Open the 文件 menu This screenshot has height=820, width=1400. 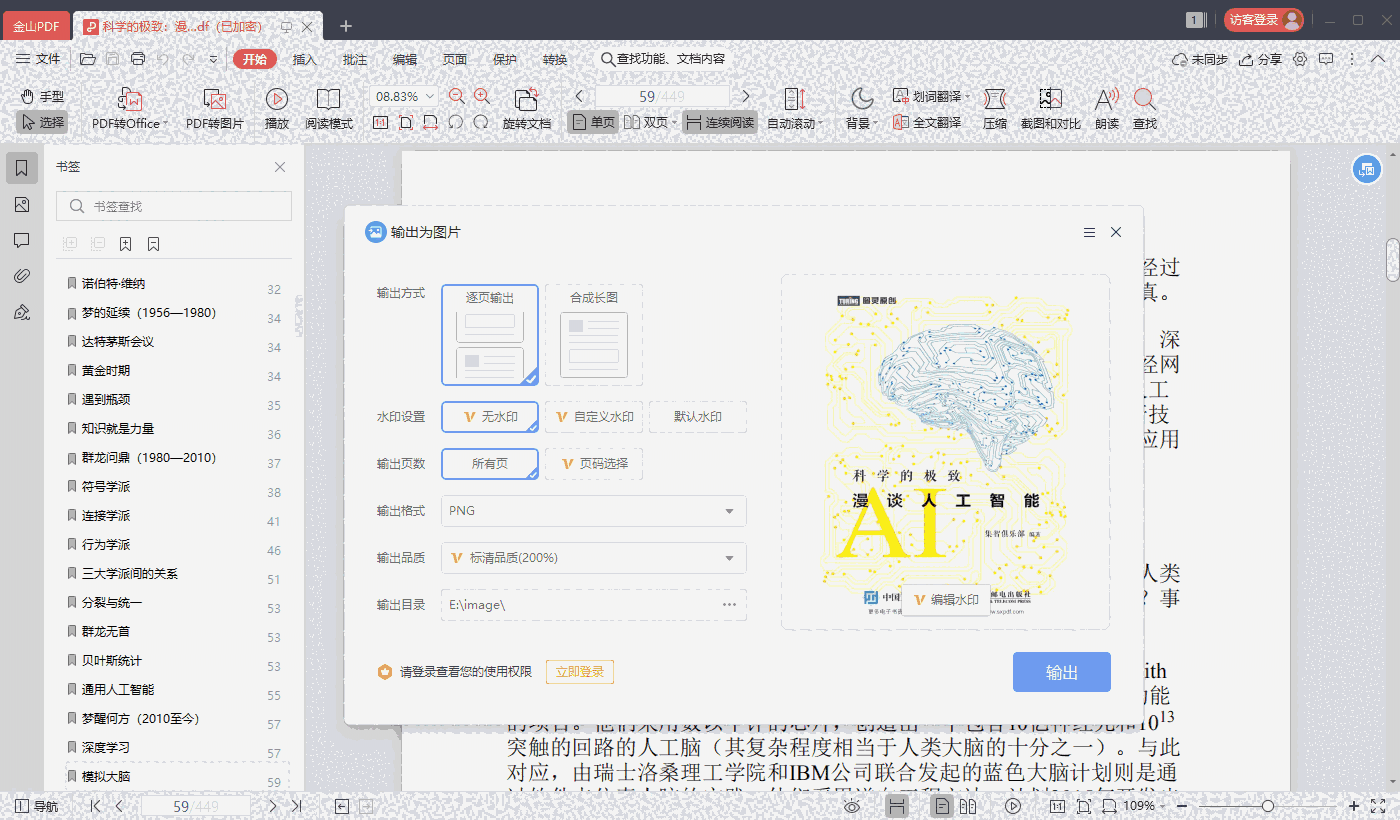tap(39, 59)
